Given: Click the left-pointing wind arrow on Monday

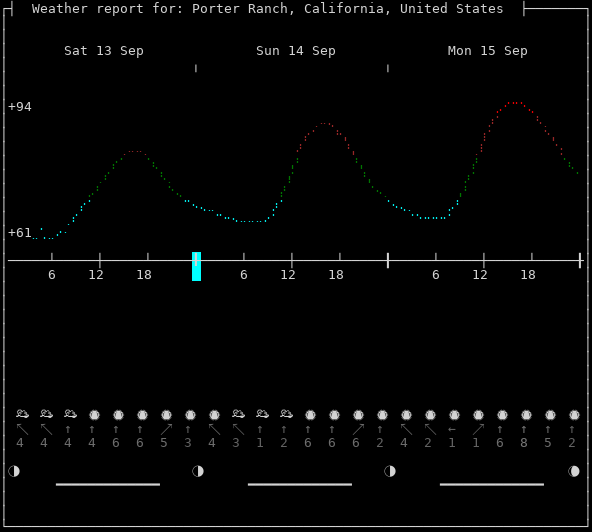Looking at the screenshot, I should pyautogui.click(x=452, y=430).
